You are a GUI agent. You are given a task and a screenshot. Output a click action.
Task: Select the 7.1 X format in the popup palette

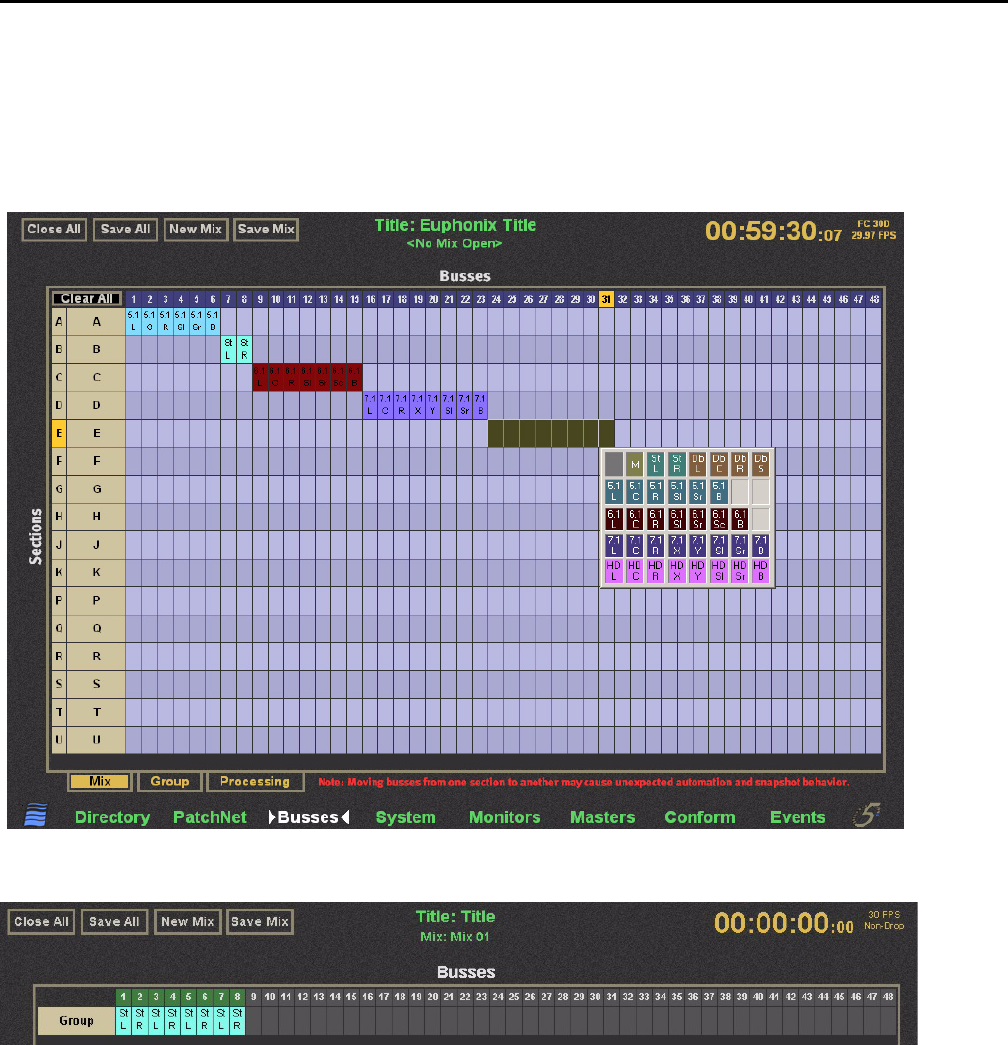[677, 546]
